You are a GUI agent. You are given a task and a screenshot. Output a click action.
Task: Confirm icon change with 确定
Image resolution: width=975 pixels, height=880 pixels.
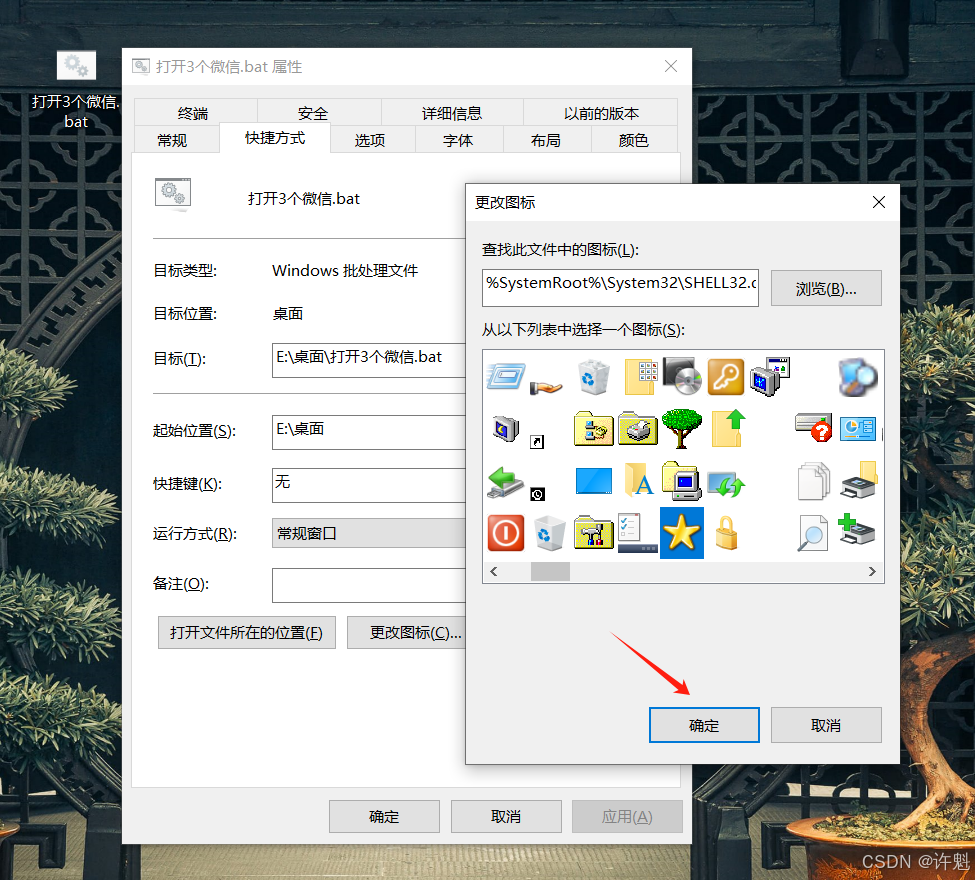click(704, 725)
